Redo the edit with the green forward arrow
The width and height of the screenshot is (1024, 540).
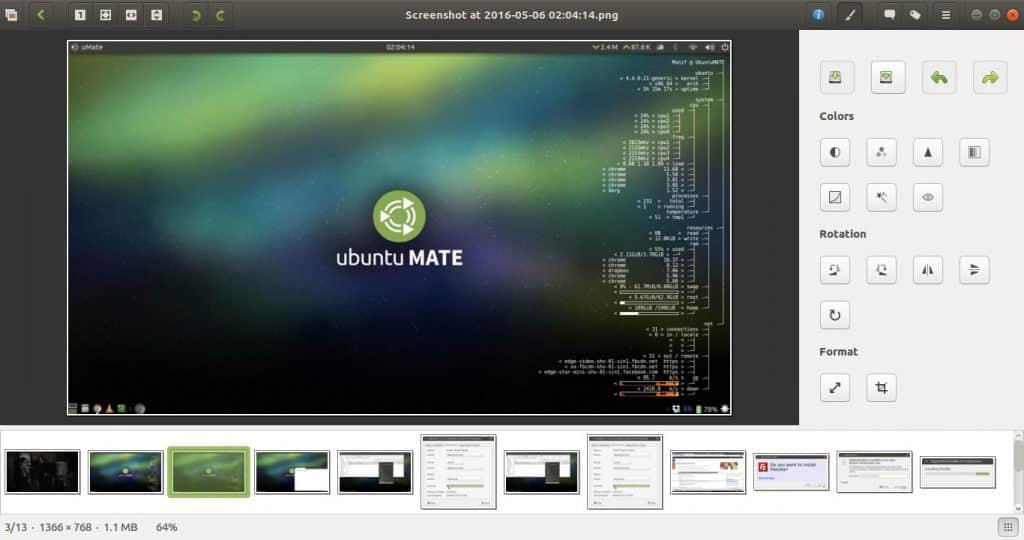click(989, 77)
